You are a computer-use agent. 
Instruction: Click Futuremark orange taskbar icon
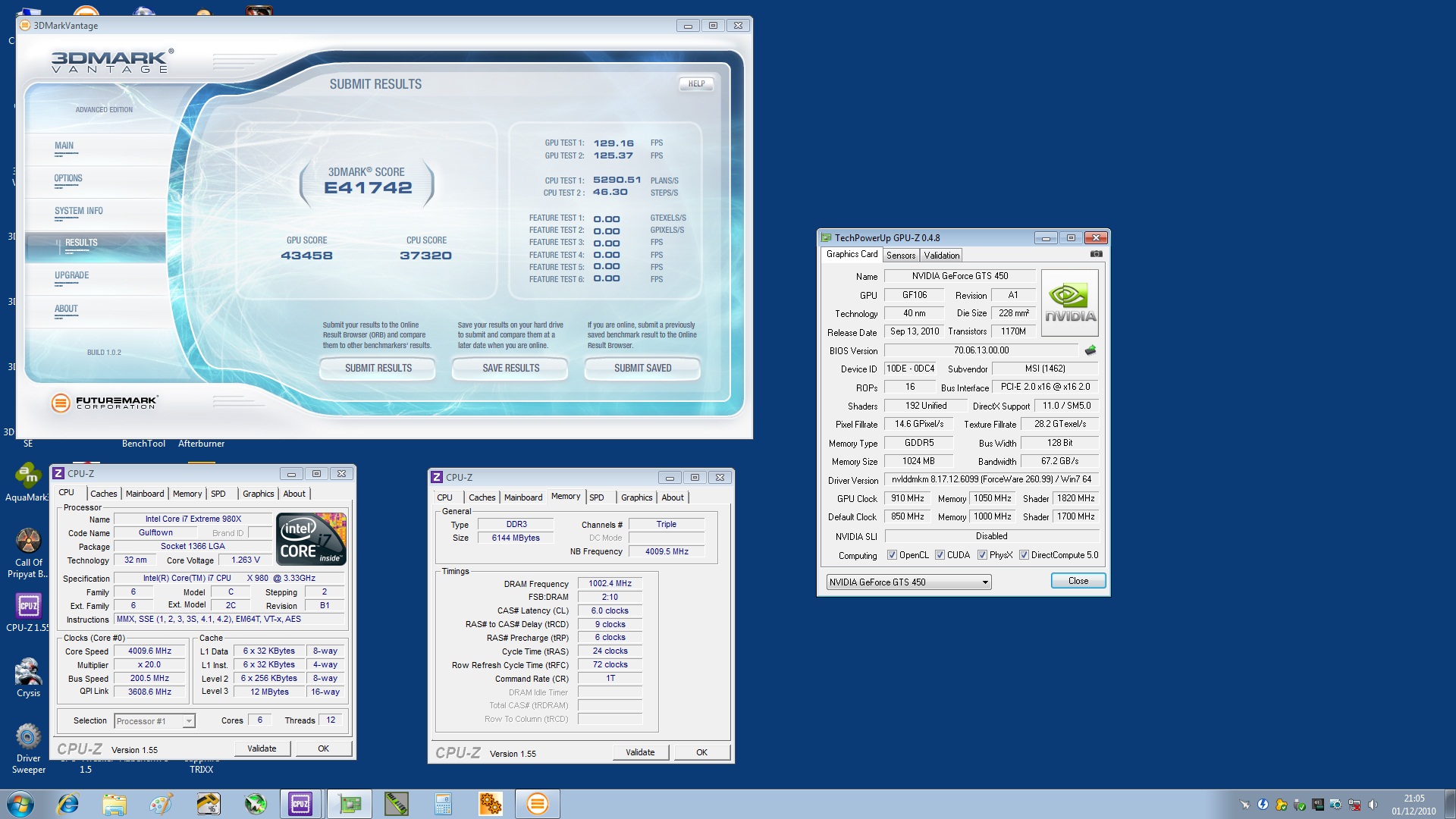tap(537, 804)
